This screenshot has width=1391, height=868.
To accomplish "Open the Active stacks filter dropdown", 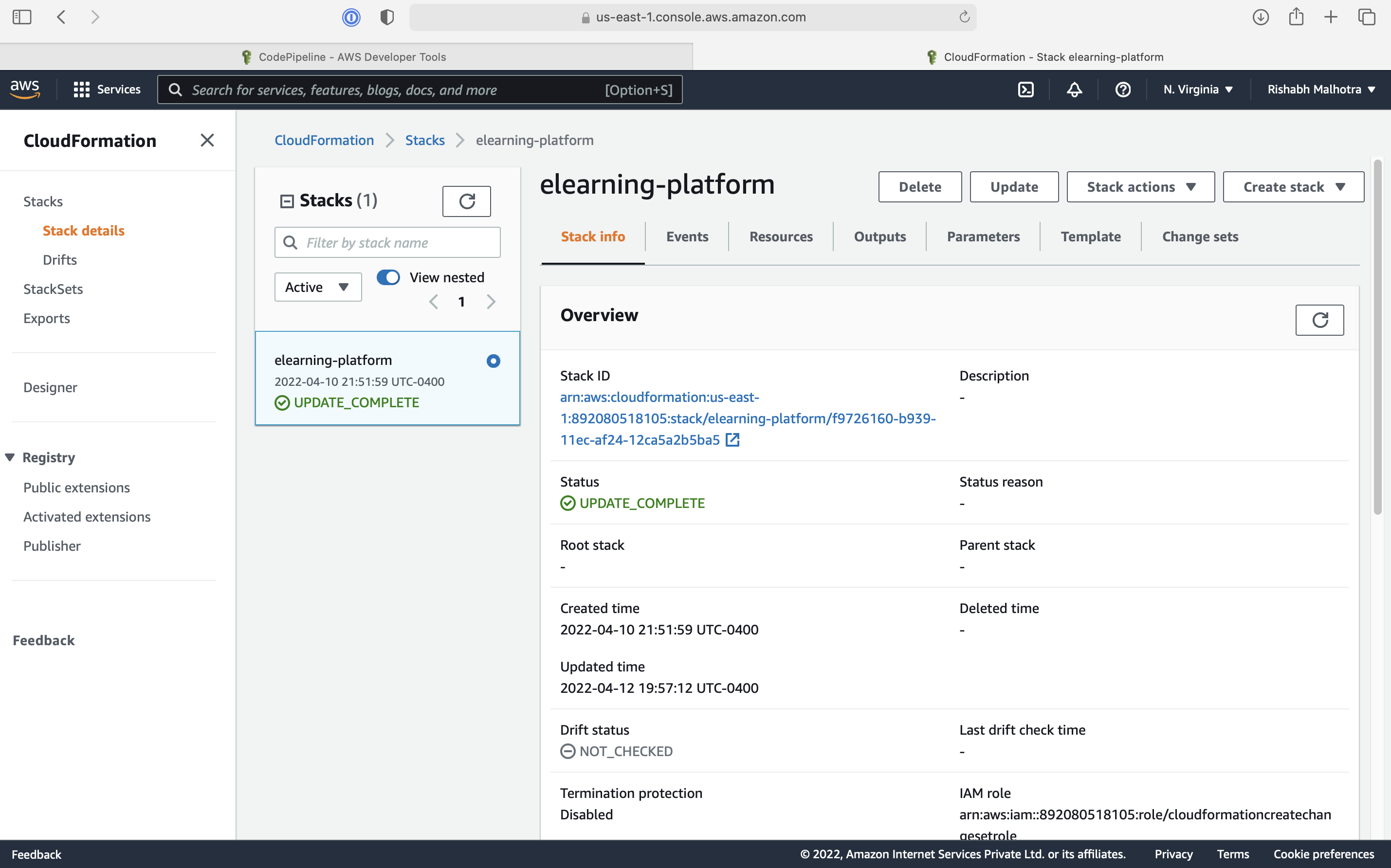I will click(317, 287).
